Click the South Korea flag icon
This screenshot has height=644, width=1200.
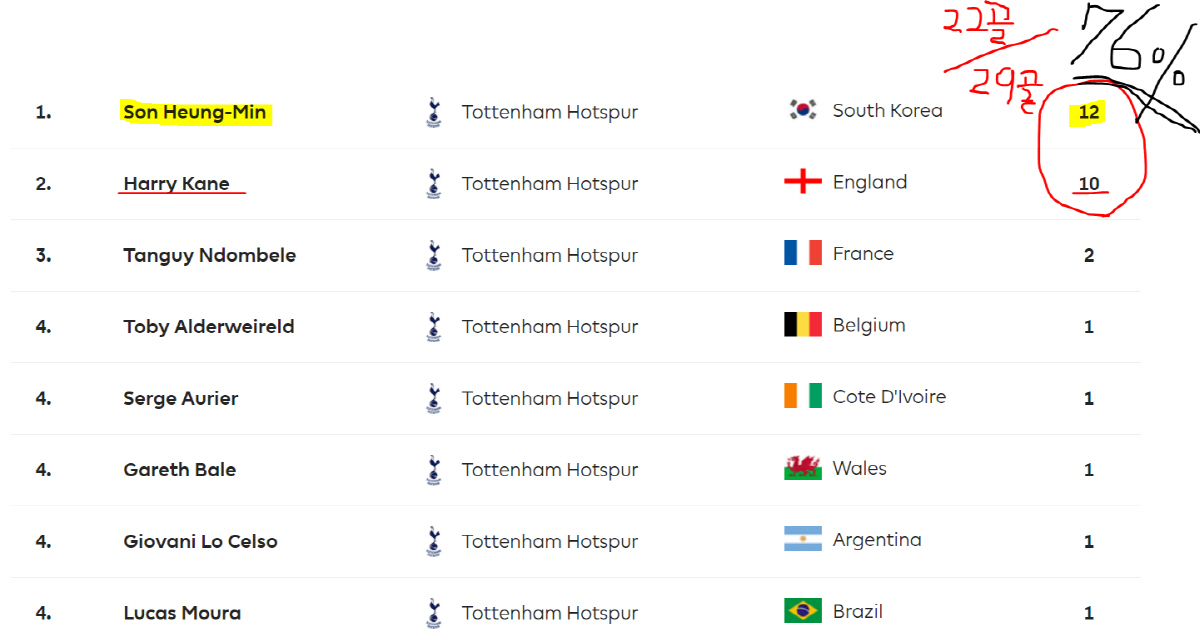click(803, 110)
